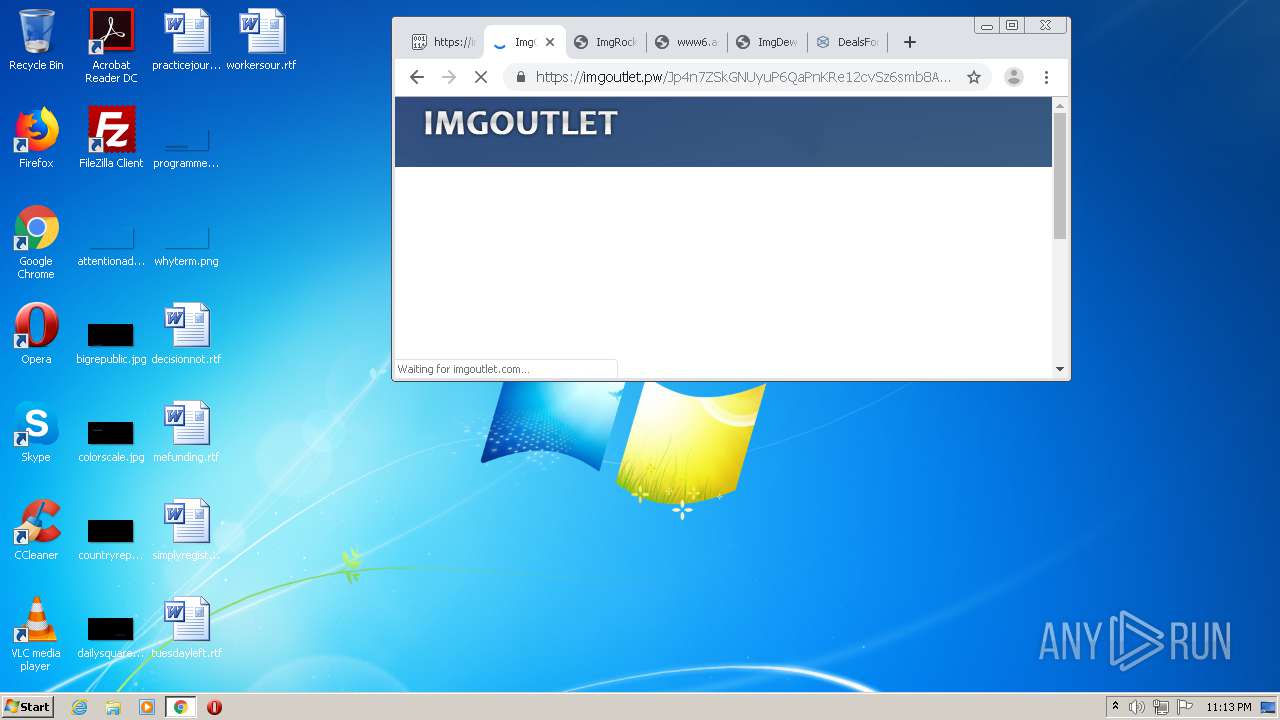Click the imgoutlet.pw address bar

(743, 77)
